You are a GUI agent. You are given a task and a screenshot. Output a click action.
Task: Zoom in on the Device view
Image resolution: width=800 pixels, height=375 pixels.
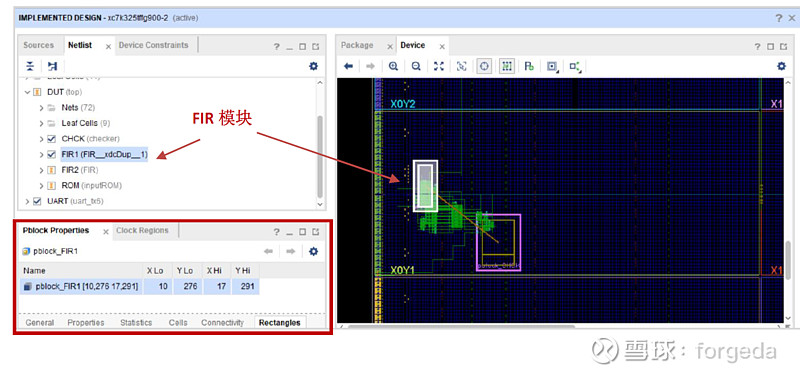click(393, 66)
